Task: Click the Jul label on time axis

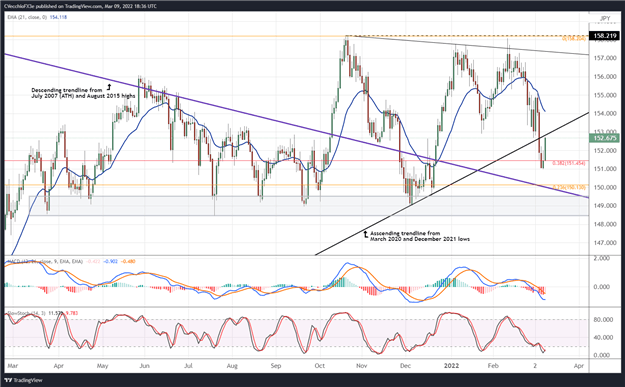Action: pos(189,366)
